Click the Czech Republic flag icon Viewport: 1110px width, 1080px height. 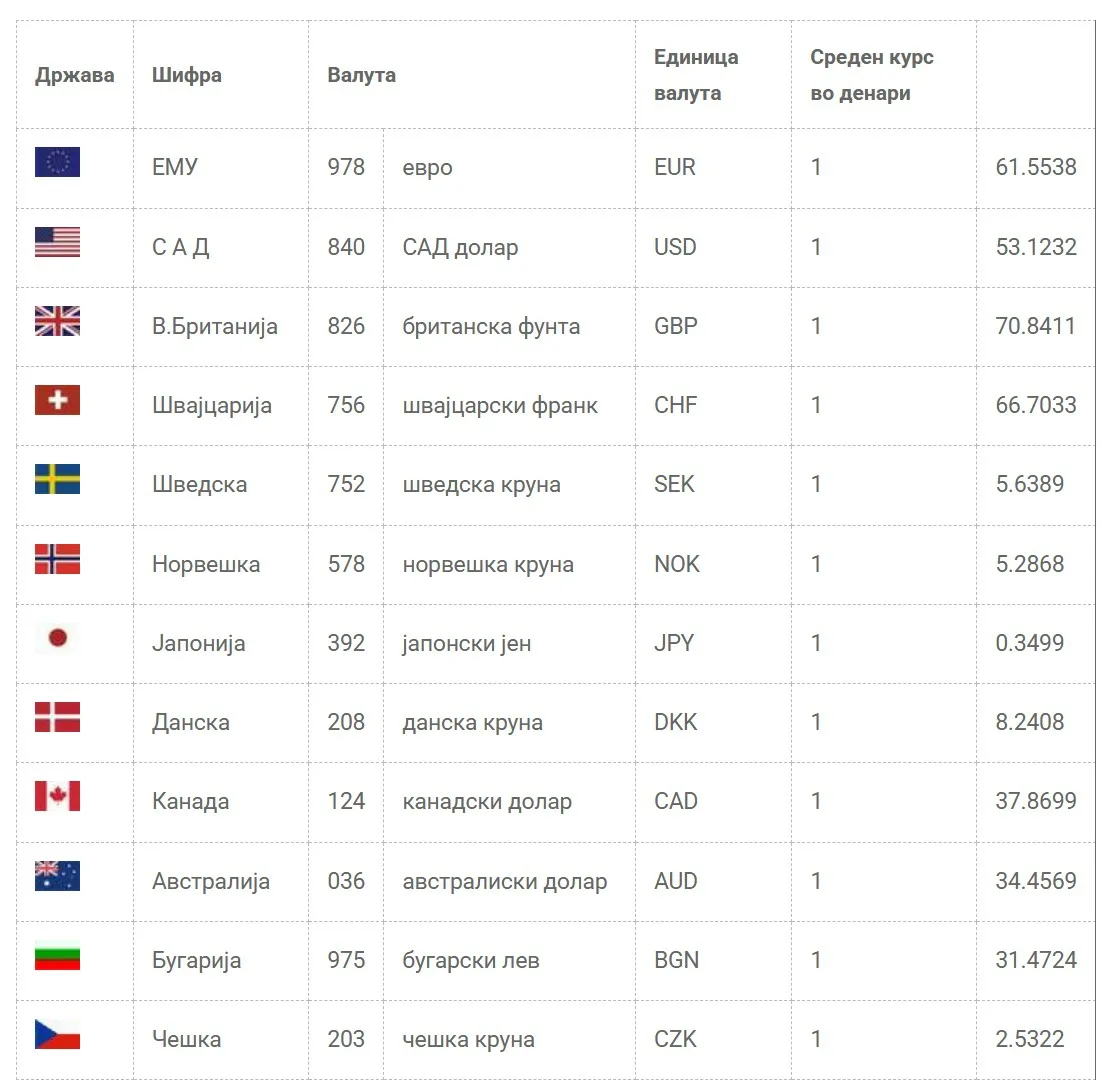(x=57, y=1035)
